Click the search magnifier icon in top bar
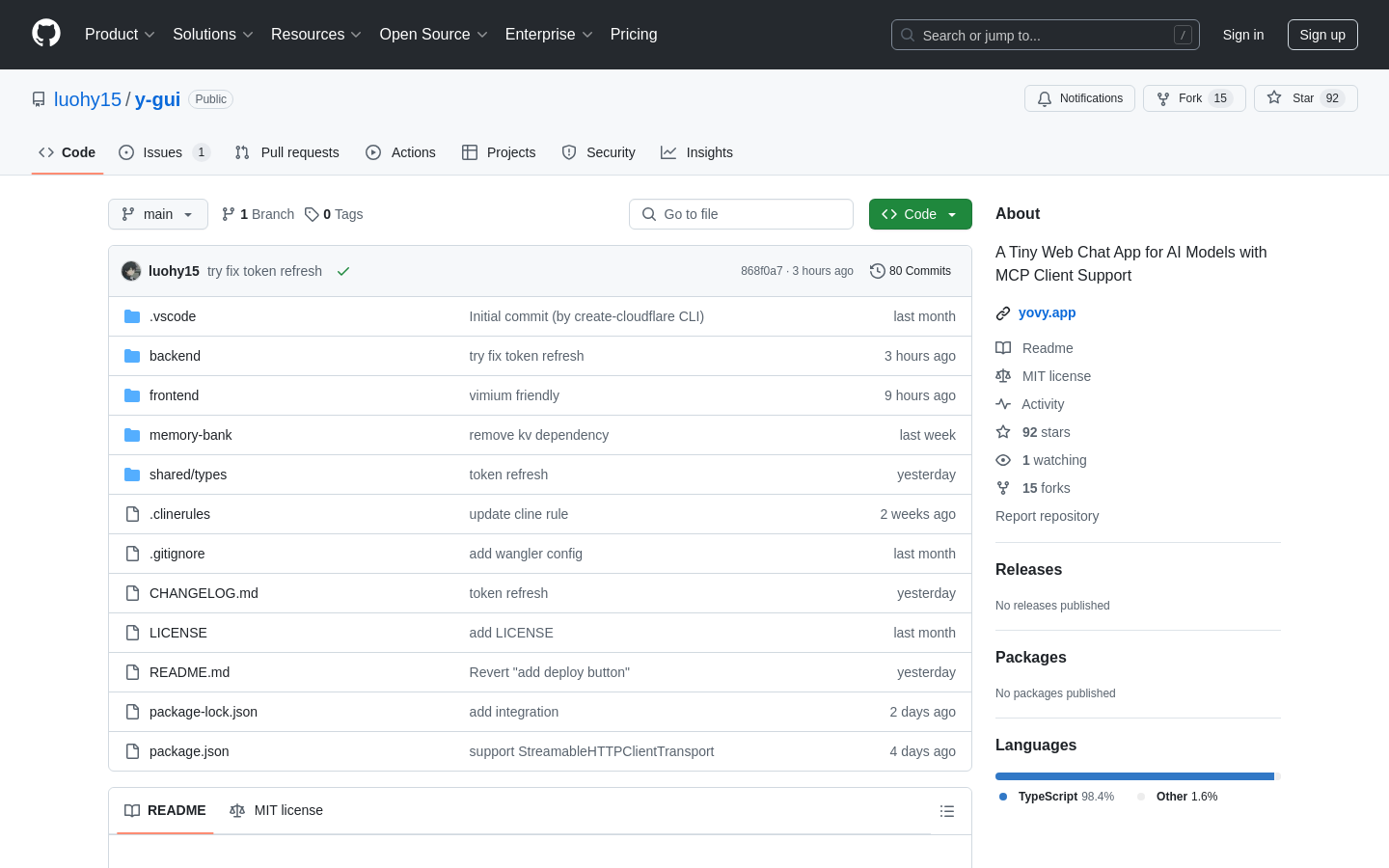 click(x=908, y=35)
